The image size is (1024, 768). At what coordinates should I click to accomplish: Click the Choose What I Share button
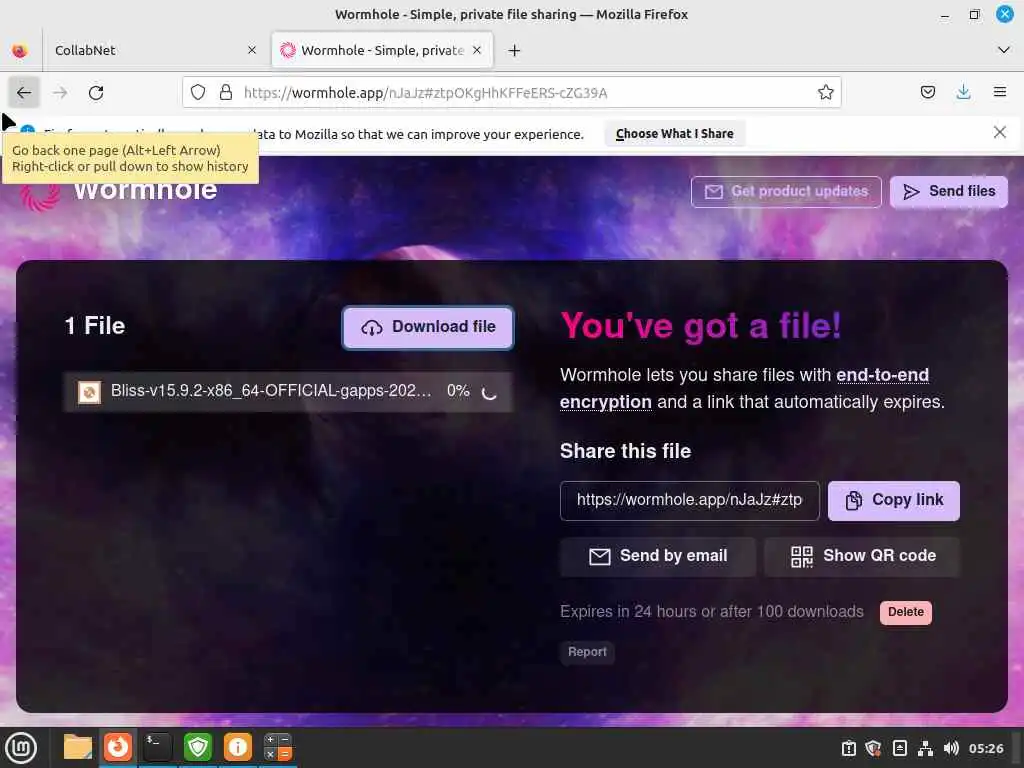(x=675, y=134)
